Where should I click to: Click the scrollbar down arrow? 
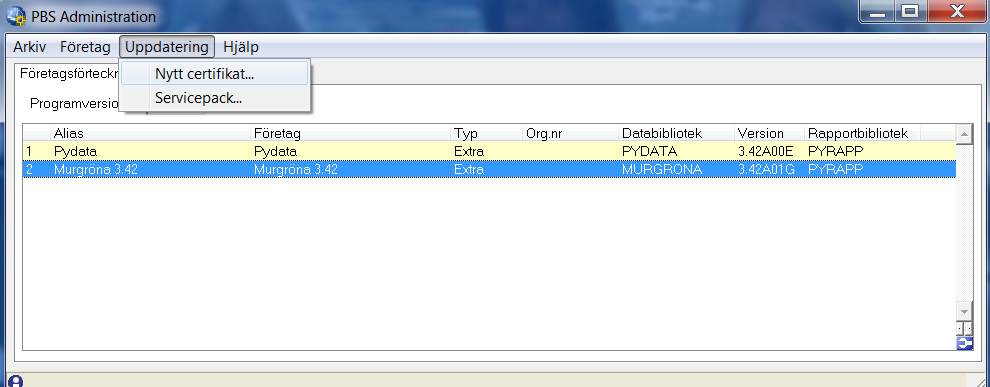pos(964,312)
